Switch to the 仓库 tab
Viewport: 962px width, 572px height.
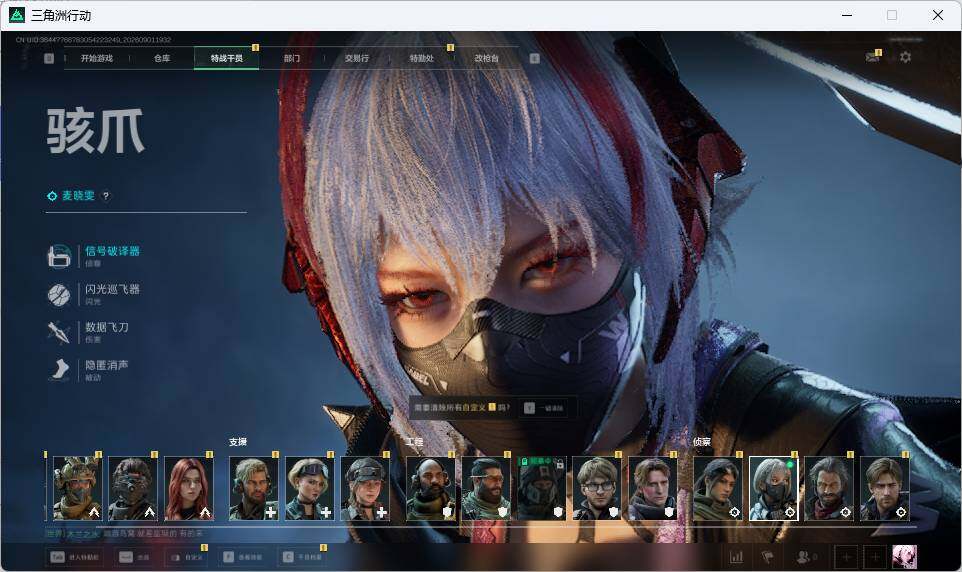(162, 58)
